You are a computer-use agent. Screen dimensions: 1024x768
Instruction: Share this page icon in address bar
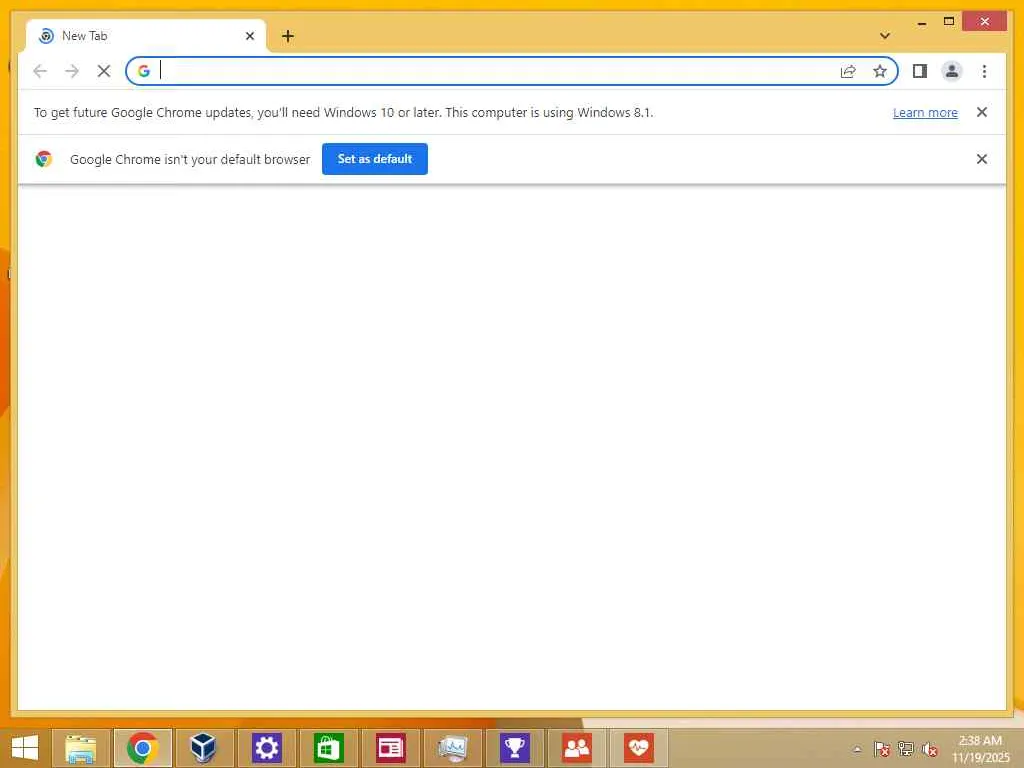848,71
